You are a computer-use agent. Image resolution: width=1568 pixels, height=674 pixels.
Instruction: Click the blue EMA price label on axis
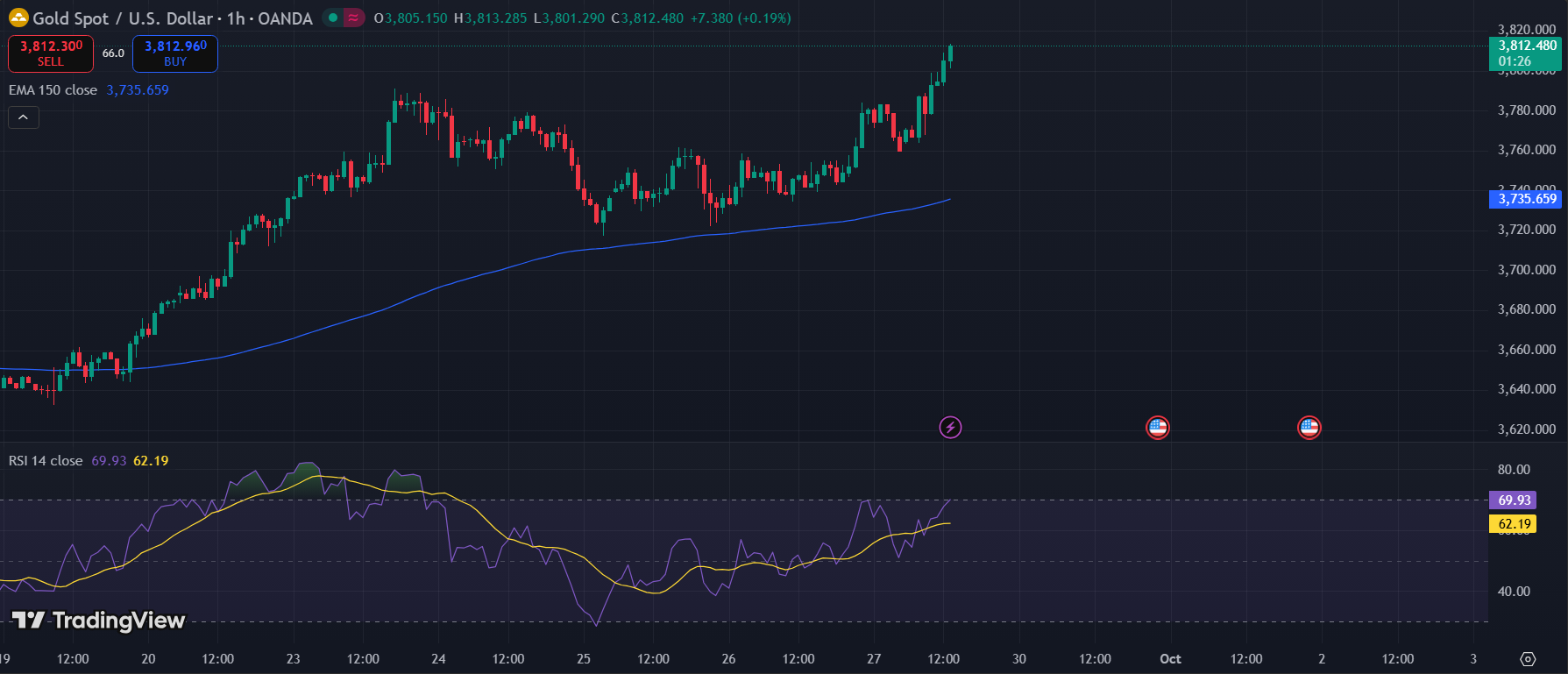pos(1525,199)
